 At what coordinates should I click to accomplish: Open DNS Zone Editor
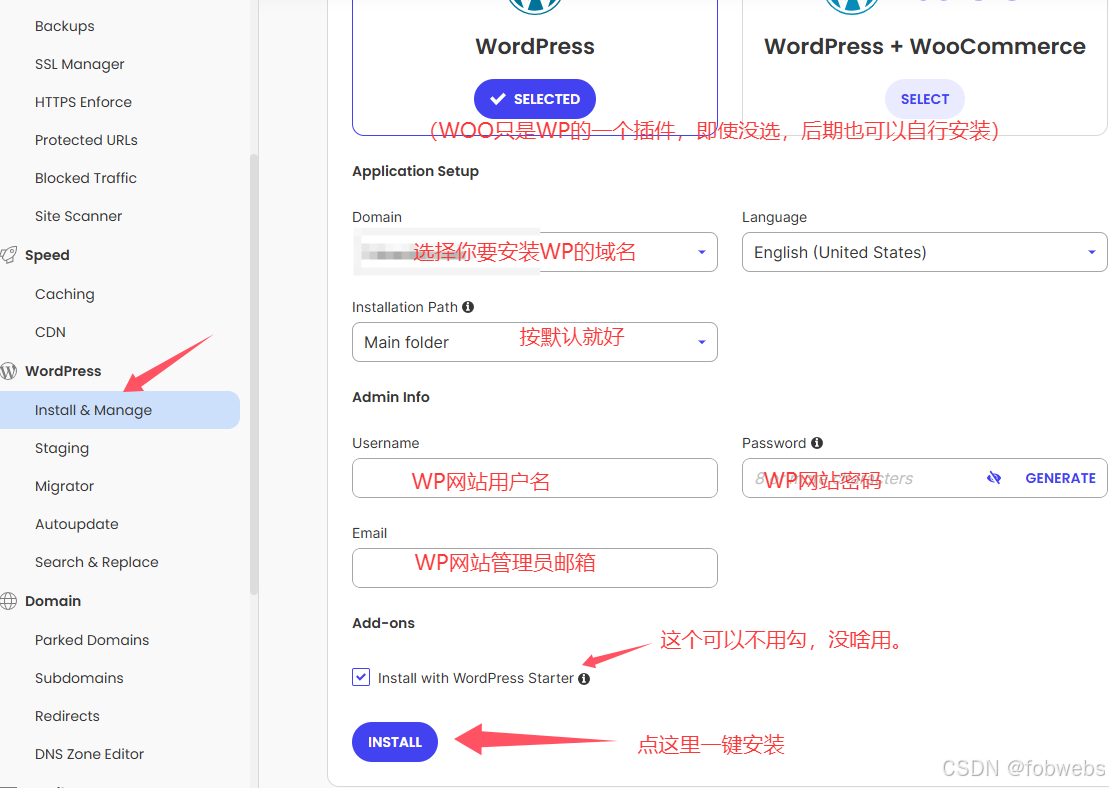coord(89,755)
